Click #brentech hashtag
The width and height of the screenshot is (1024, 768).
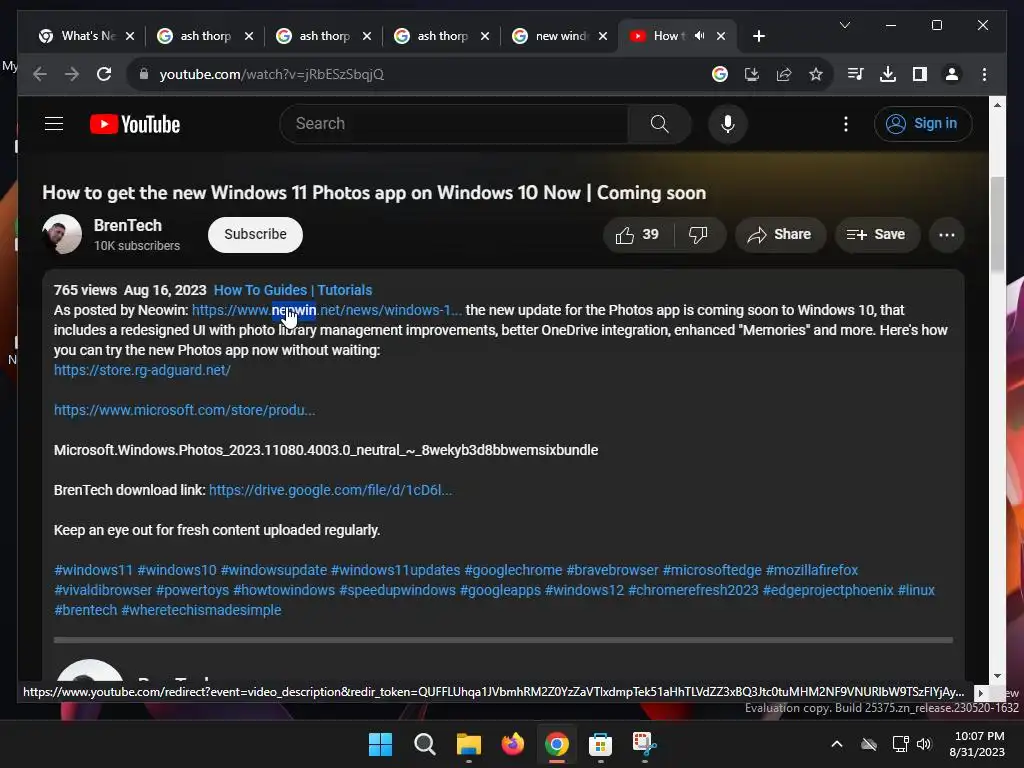tap(86, 610)
